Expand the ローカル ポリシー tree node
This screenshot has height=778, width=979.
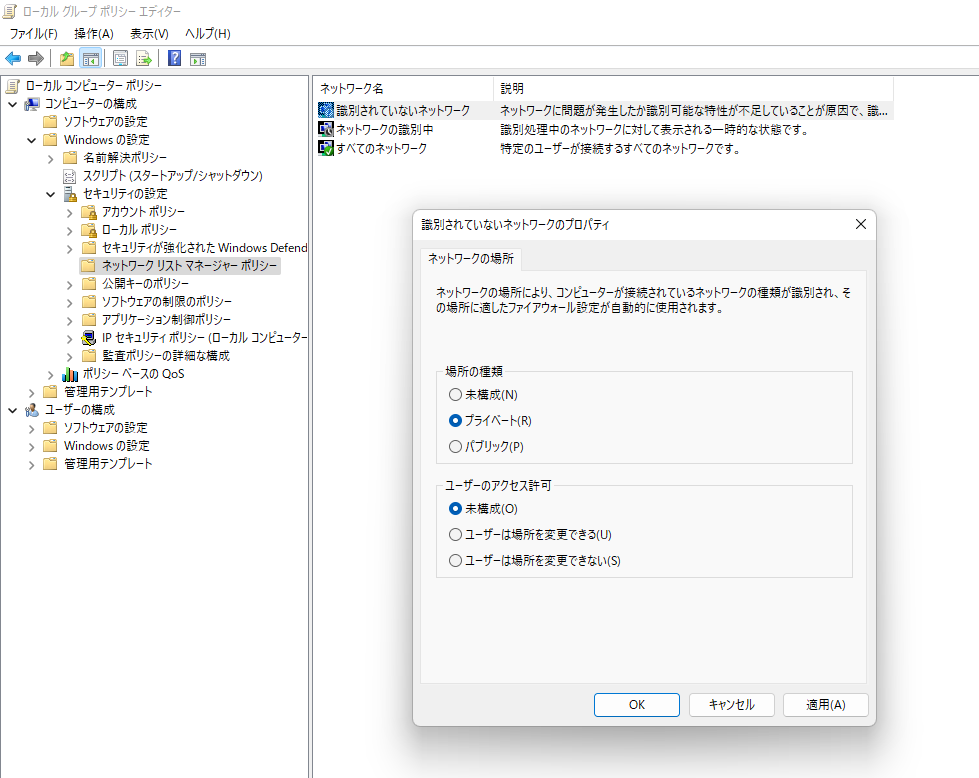click(x=69, y=230)
